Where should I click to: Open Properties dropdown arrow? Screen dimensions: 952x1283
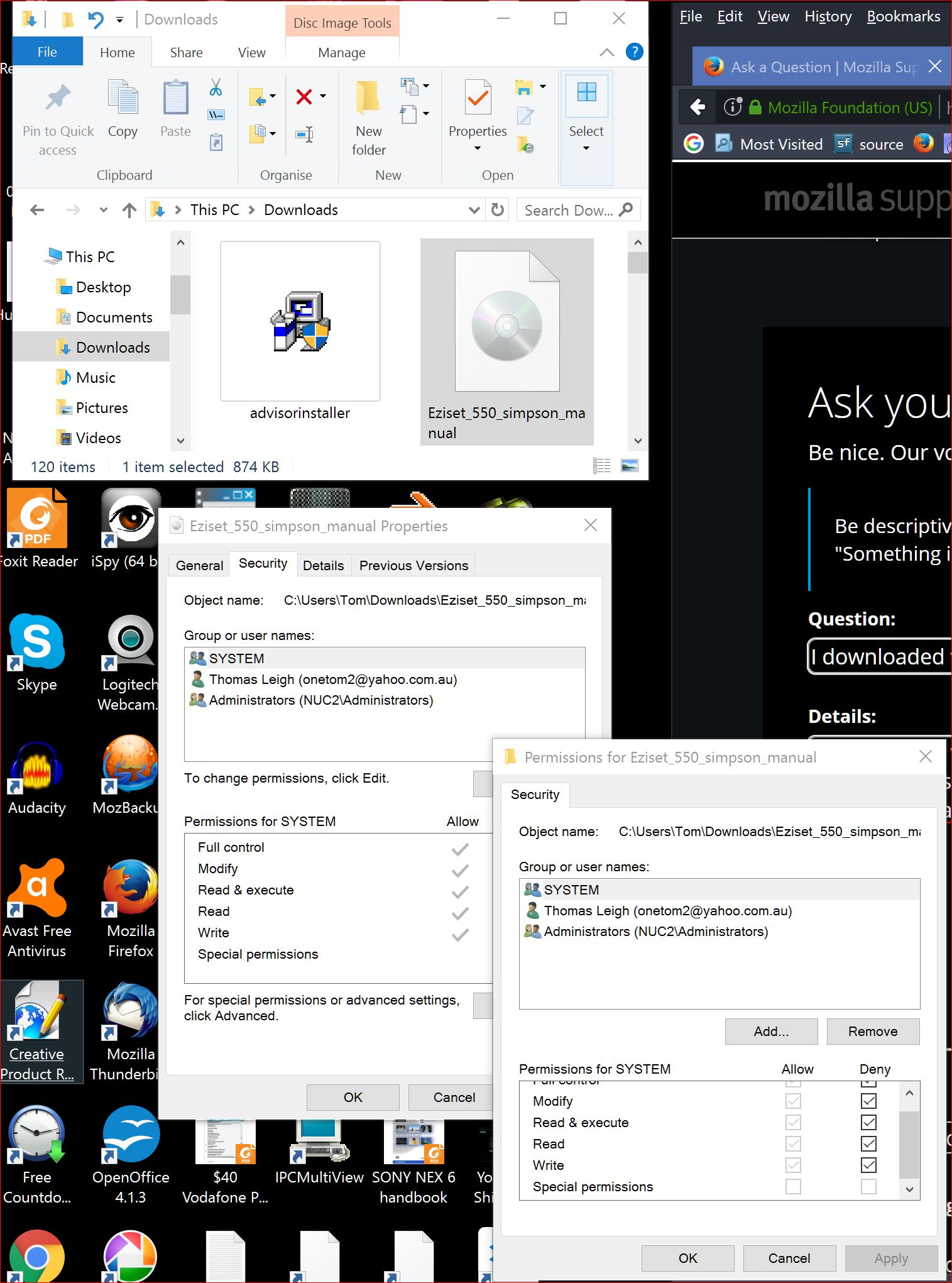tap(478, 148)
